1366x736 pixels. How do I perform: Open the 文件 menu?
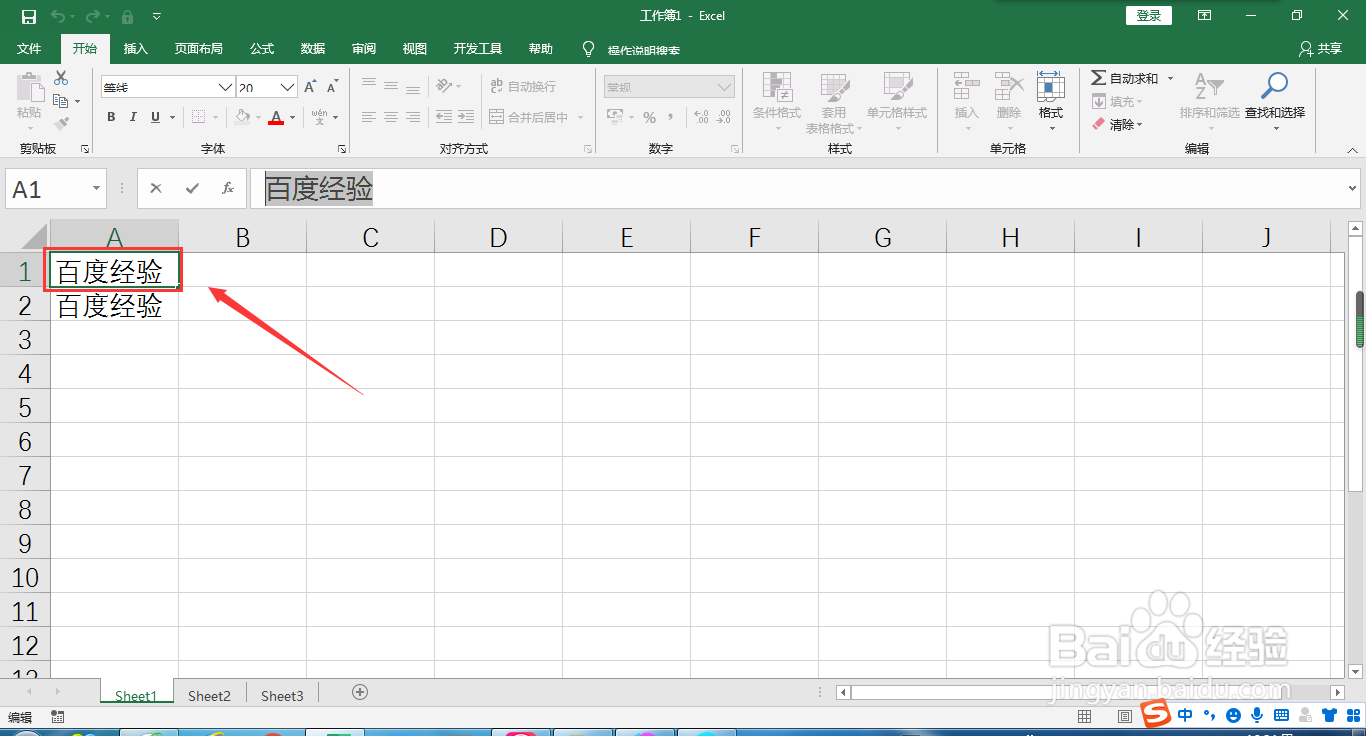pos(29,49)
